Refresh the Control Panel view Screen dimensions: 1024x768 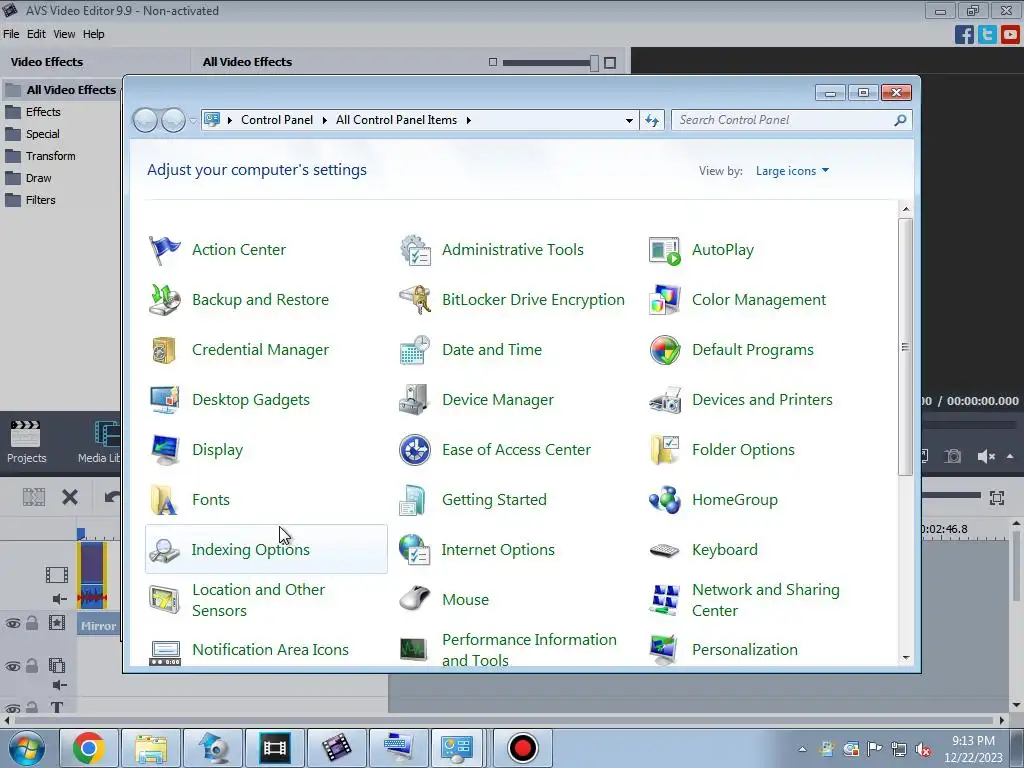tap(652, 120)
